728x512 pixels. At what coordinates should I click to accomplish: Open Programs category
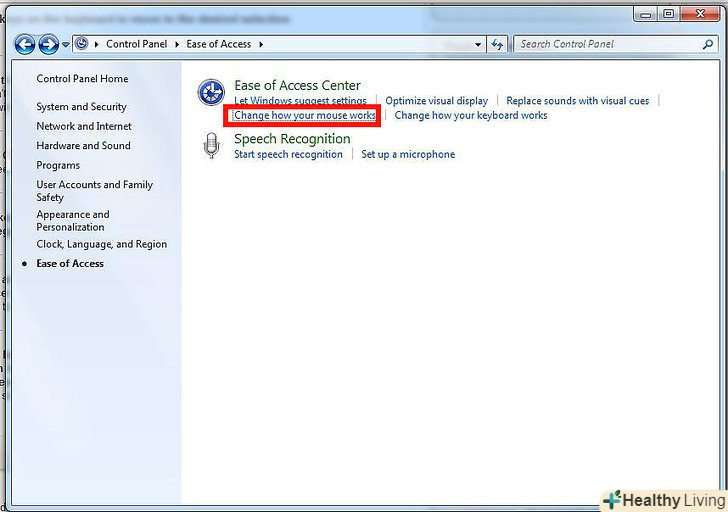58,165
